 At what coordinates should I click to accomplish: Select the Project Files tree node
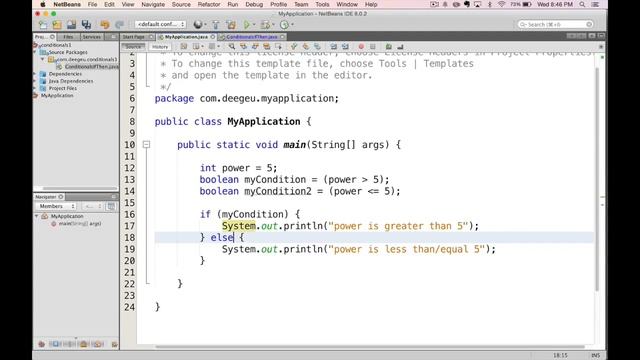(62, 88)
